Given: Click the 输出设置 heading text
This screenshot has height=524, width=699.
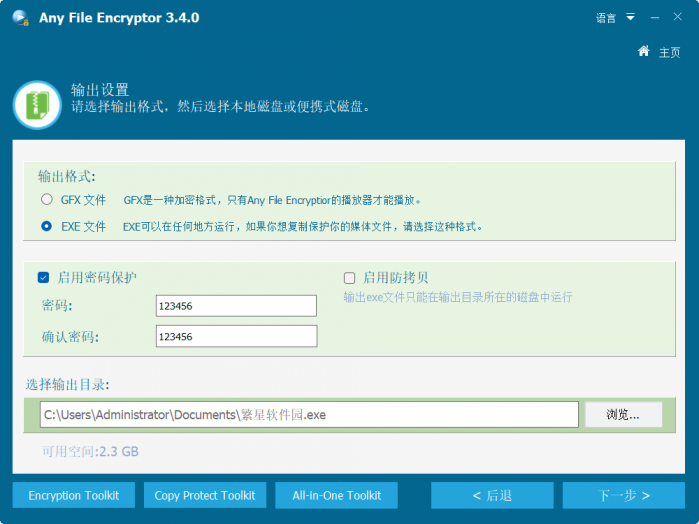Looking at the screenshot, I should (x=100, y=90).
